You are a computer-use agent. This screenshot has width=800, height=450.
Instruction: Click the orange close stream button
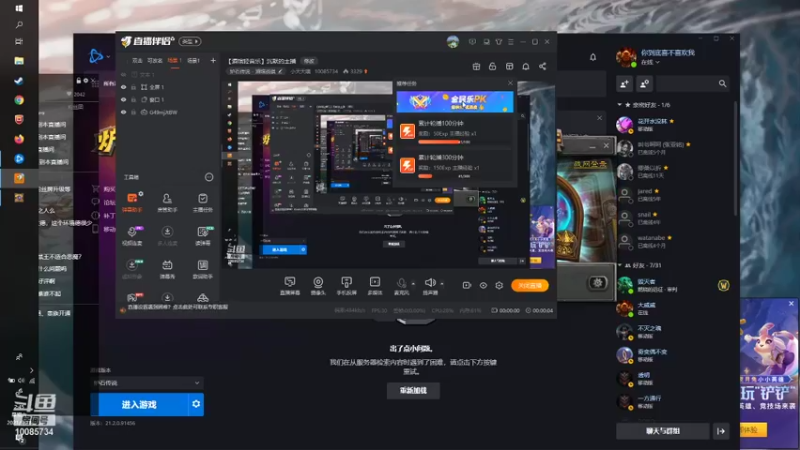click(x=530, y=285)
